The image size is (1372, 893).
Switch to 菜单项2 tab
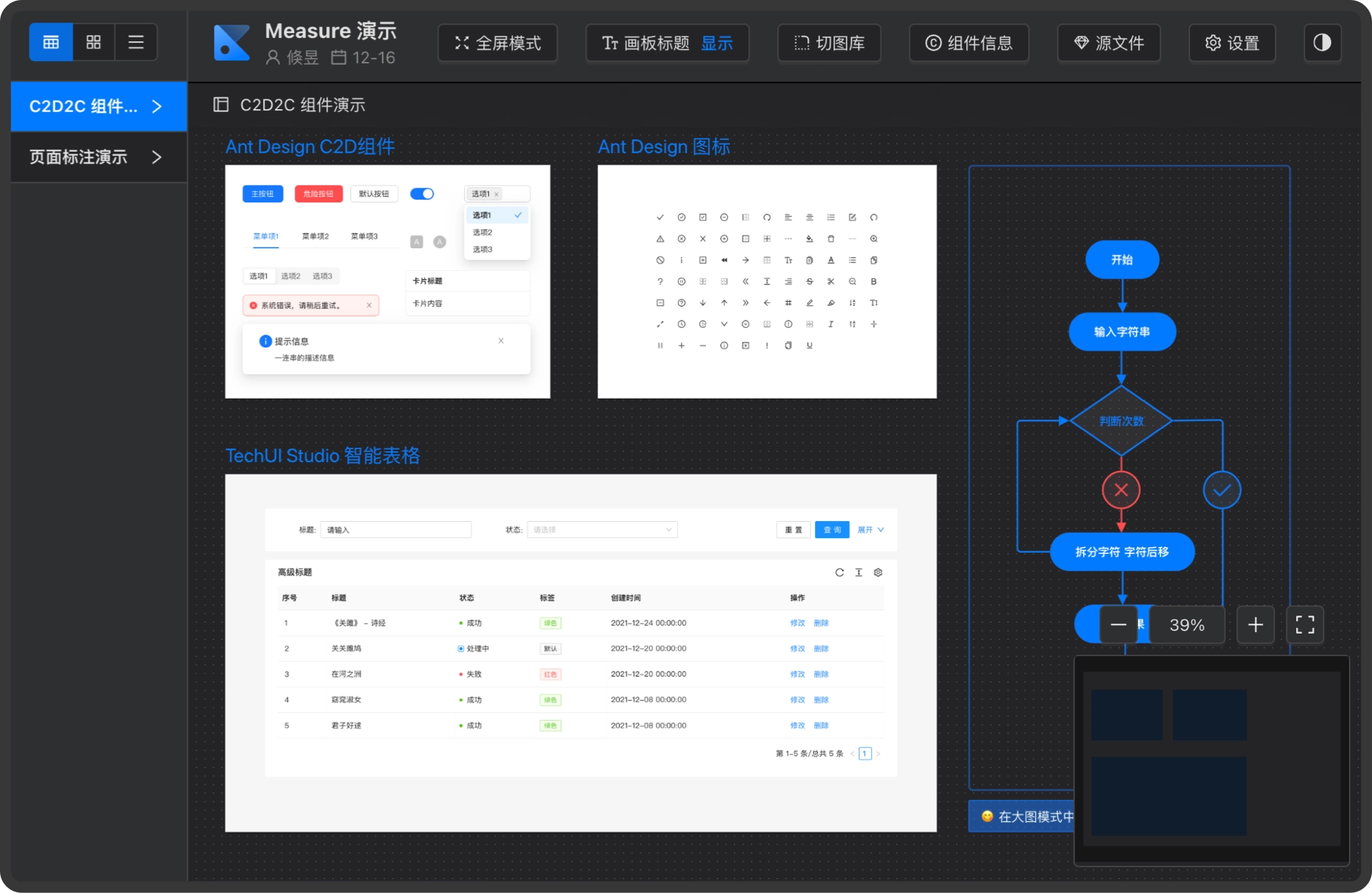click(x=315, y=236)
